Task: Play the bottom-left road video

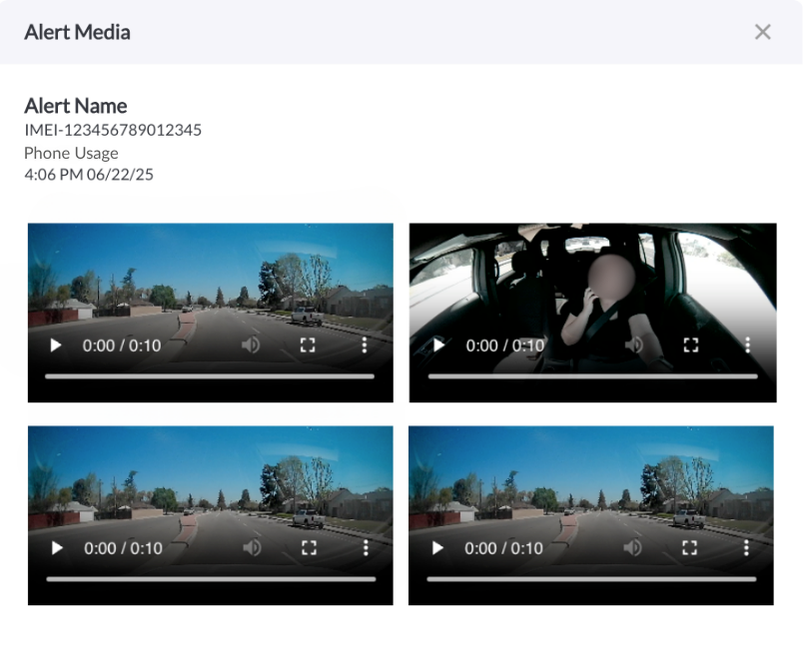Action: [57, 548]
